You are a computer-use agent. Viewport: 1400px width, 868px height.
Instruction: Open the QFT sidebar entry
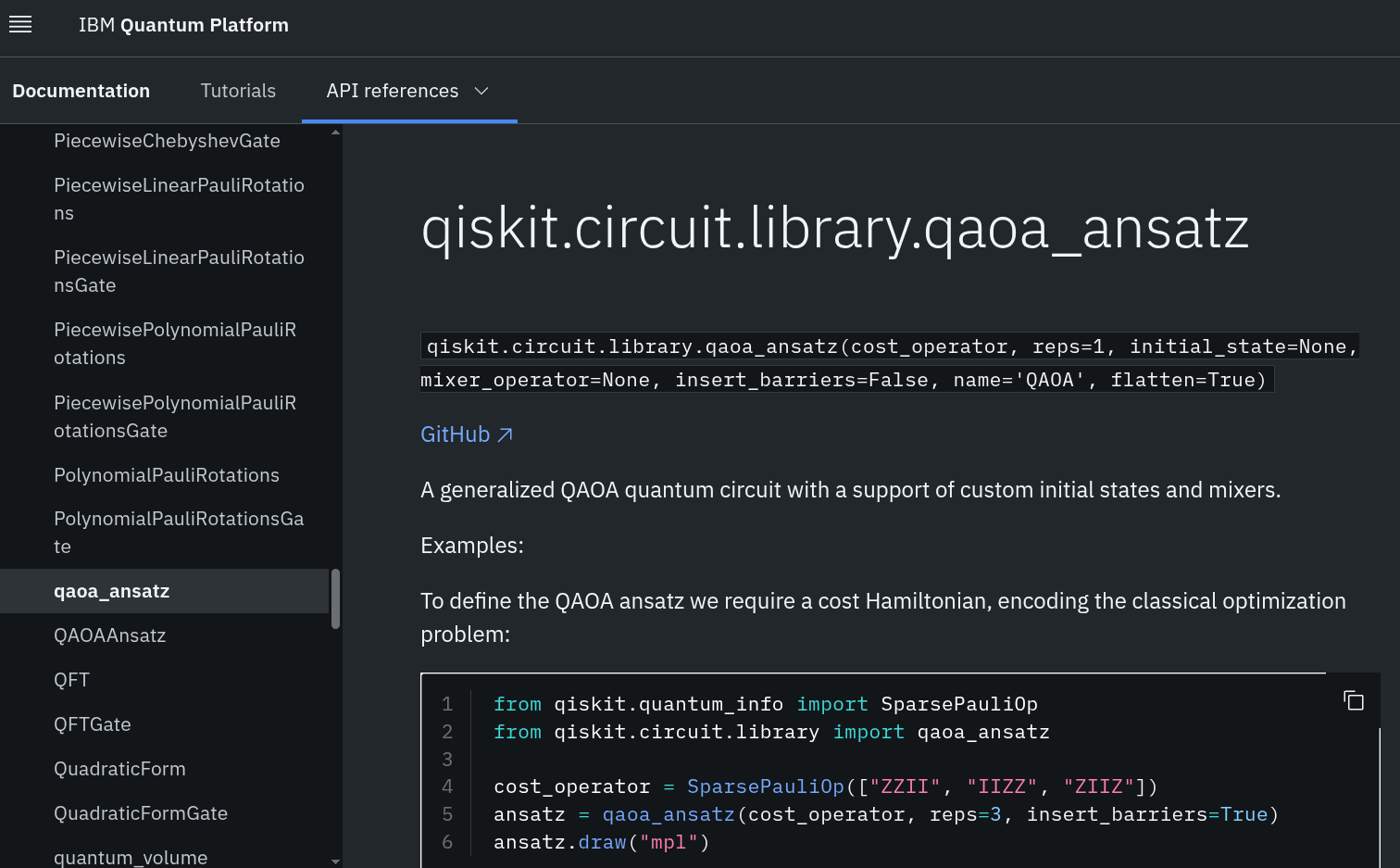coord(71,680)
